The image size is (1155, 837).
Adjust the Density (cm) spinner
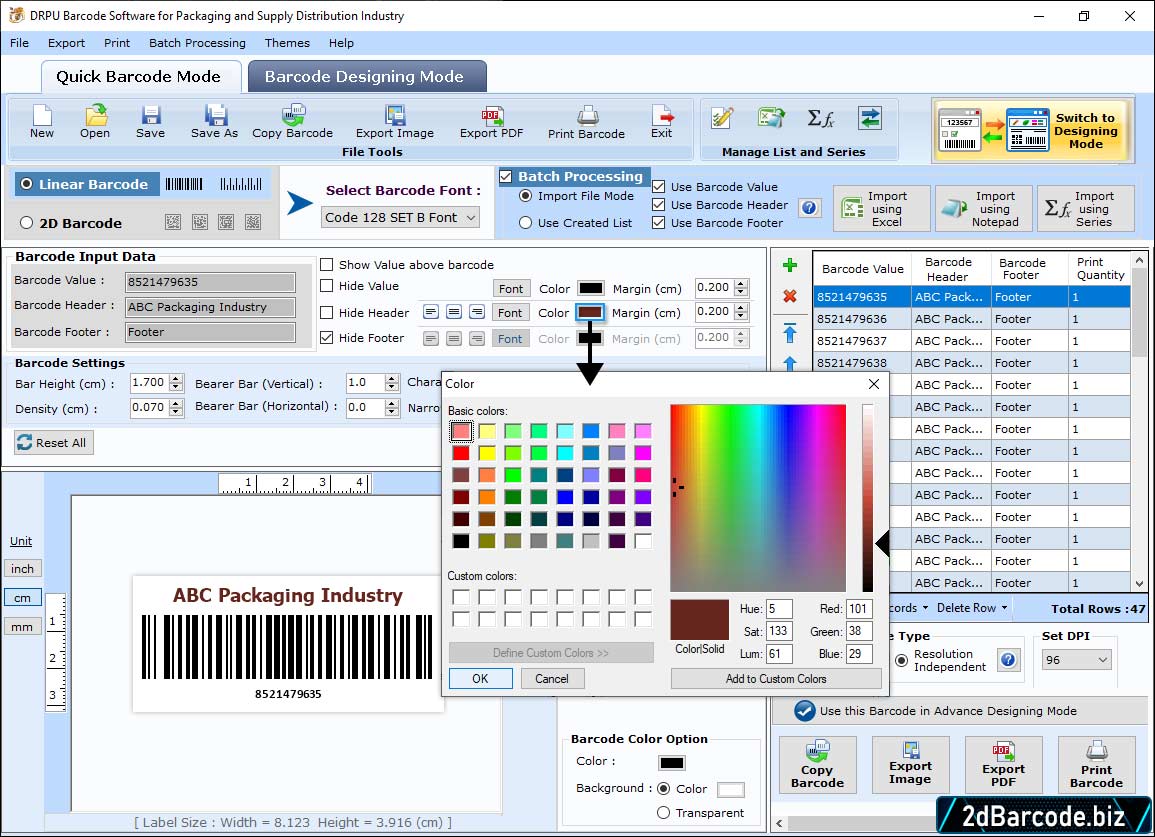tap(175, 407)
